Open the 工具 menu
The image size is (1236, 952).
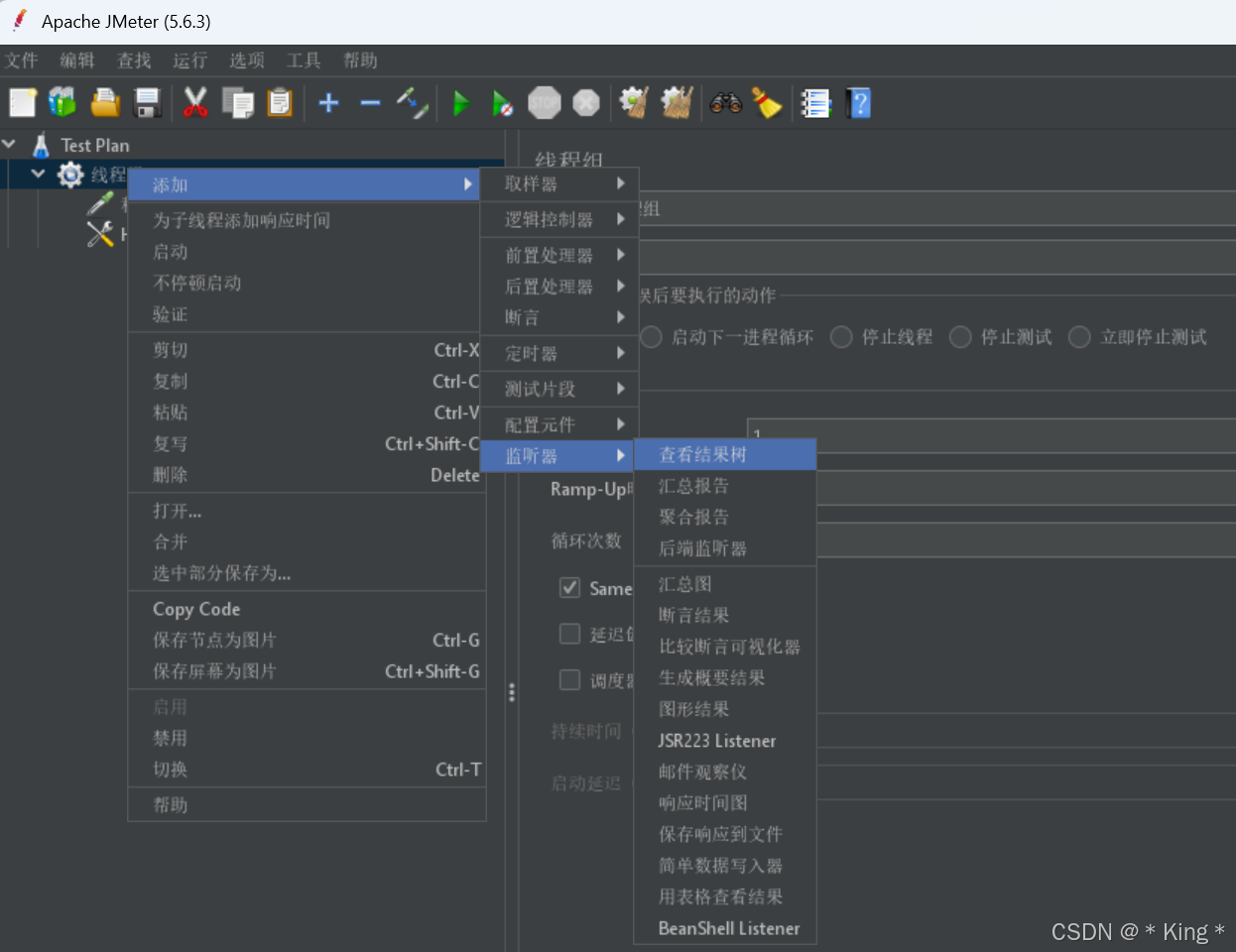304,60
